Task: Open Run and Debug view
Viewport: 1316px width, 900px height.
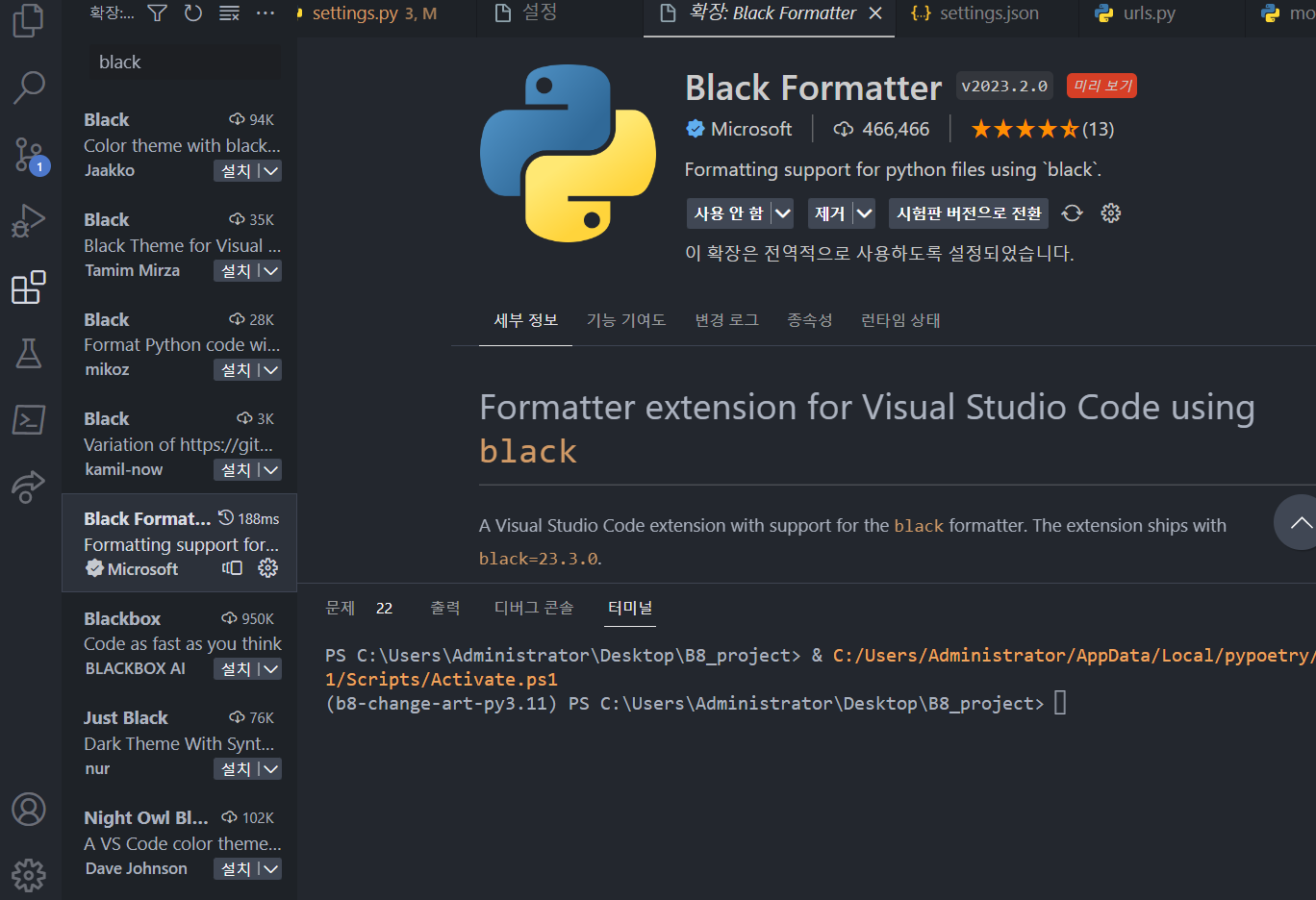Action: tap(29, 221)
